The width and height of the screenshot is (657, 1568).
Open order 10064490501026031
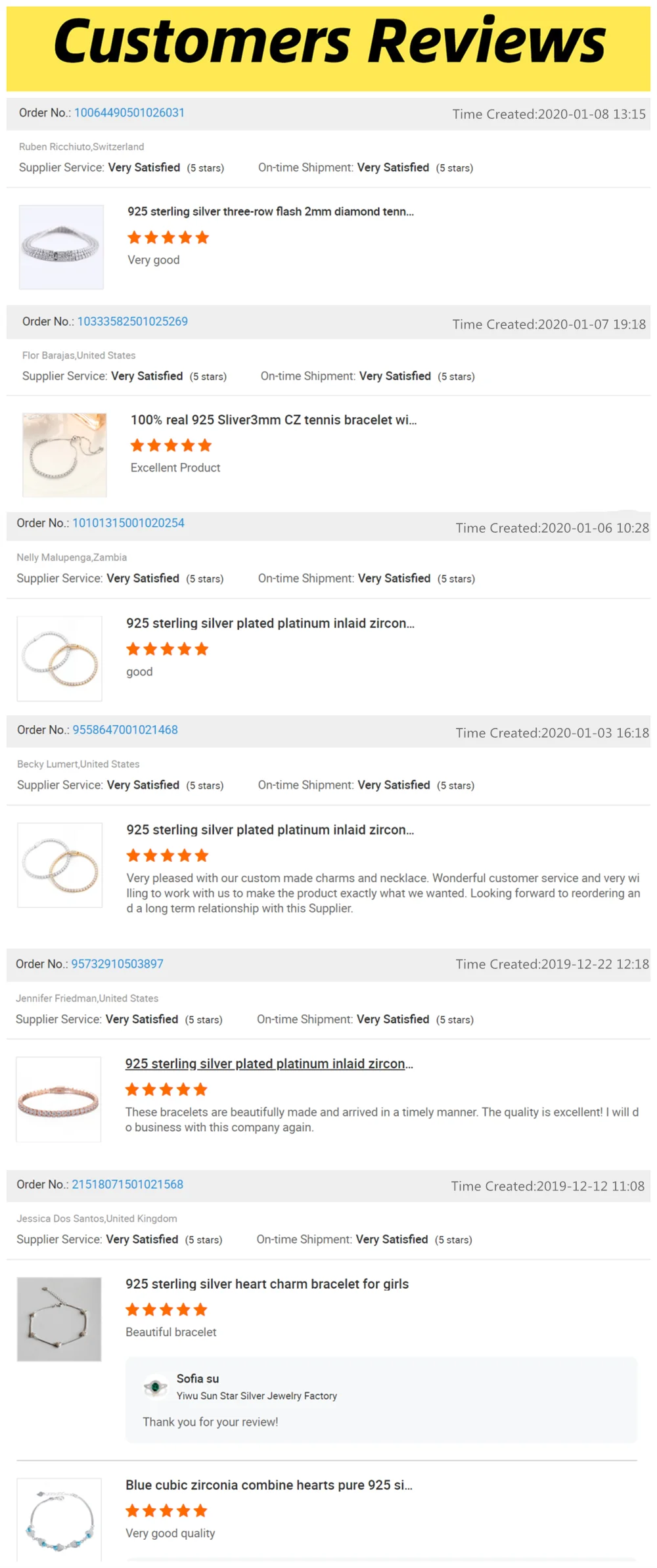[129, 112]
